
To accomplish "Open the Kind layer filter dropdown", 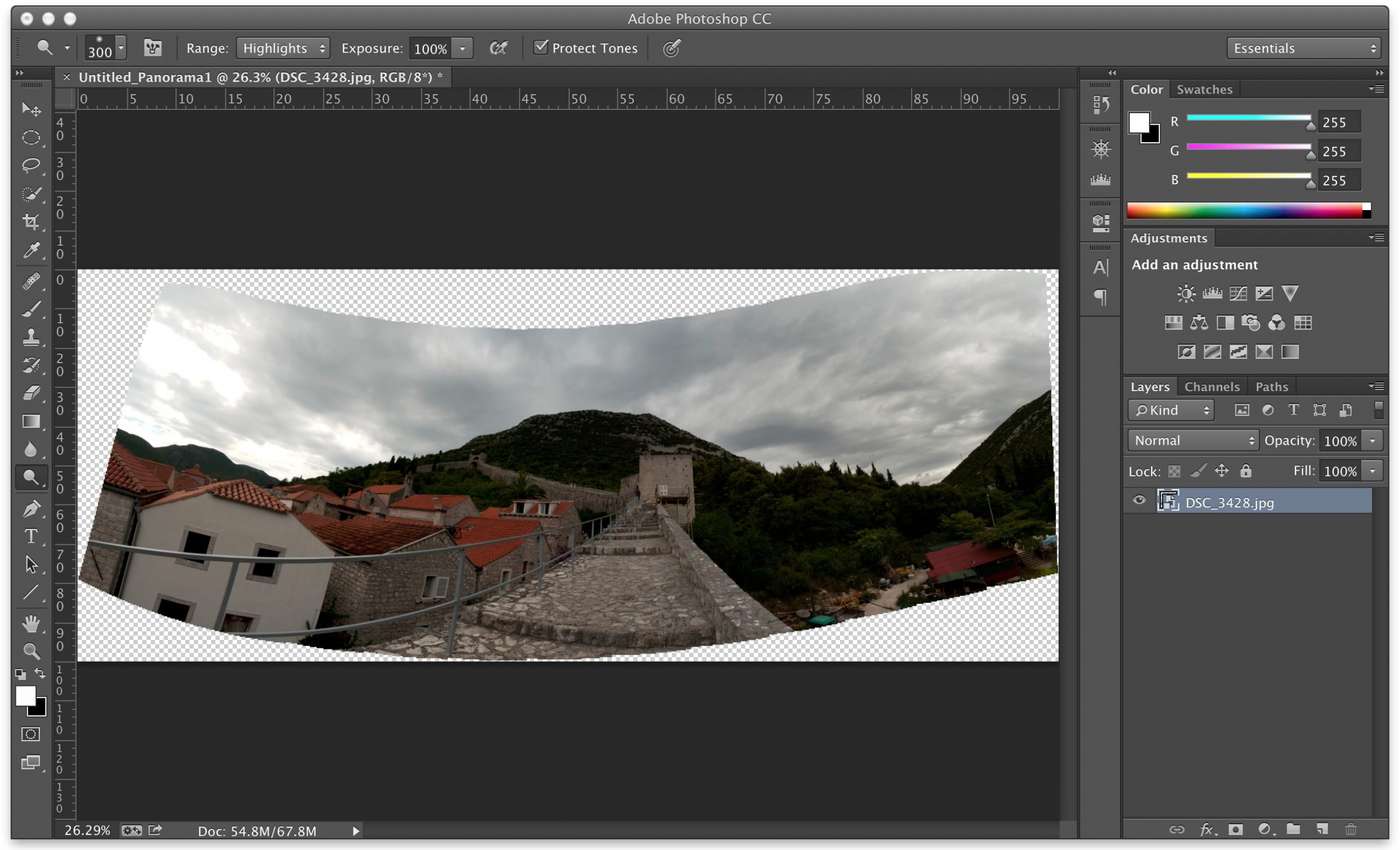I will click(x=1171, y=410).
